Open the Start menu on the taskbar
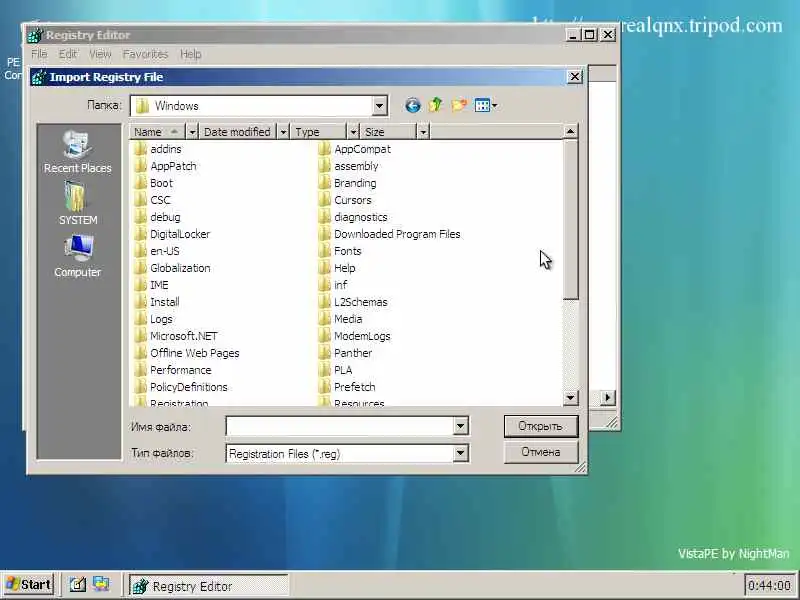 29,584
